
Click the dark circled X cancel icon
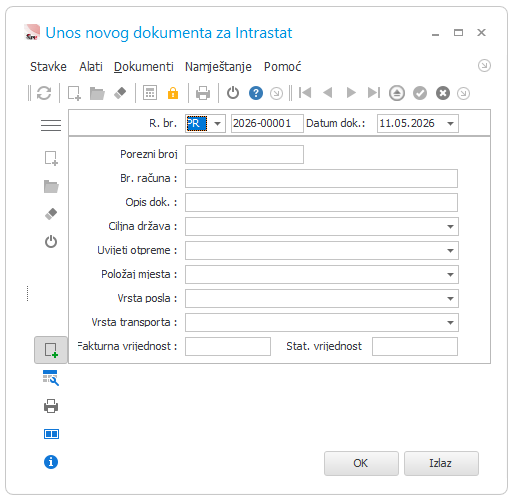(443, 93)
